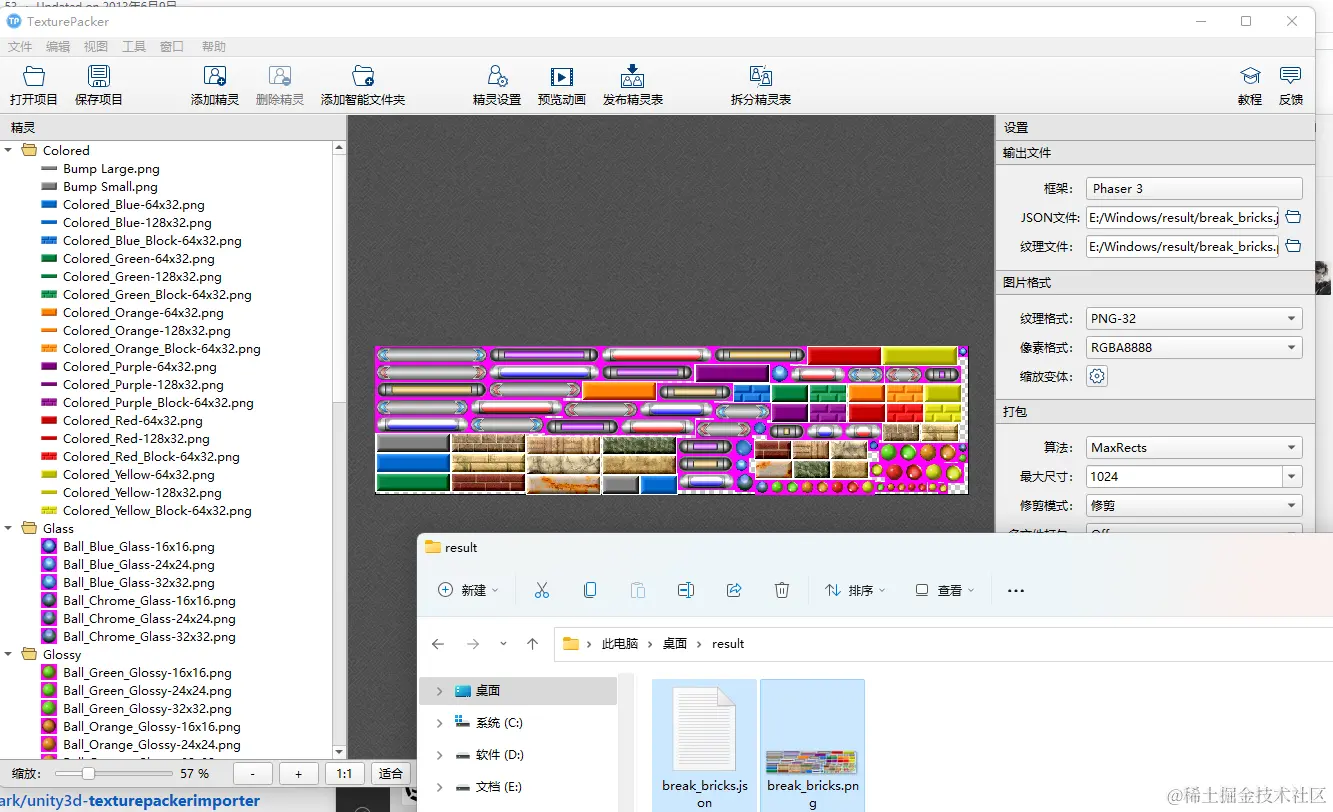The width and height of the screenshot is (1333, 812).
Task: Expand 文档 (E:) drive node
Action: (x=439, y=787)
